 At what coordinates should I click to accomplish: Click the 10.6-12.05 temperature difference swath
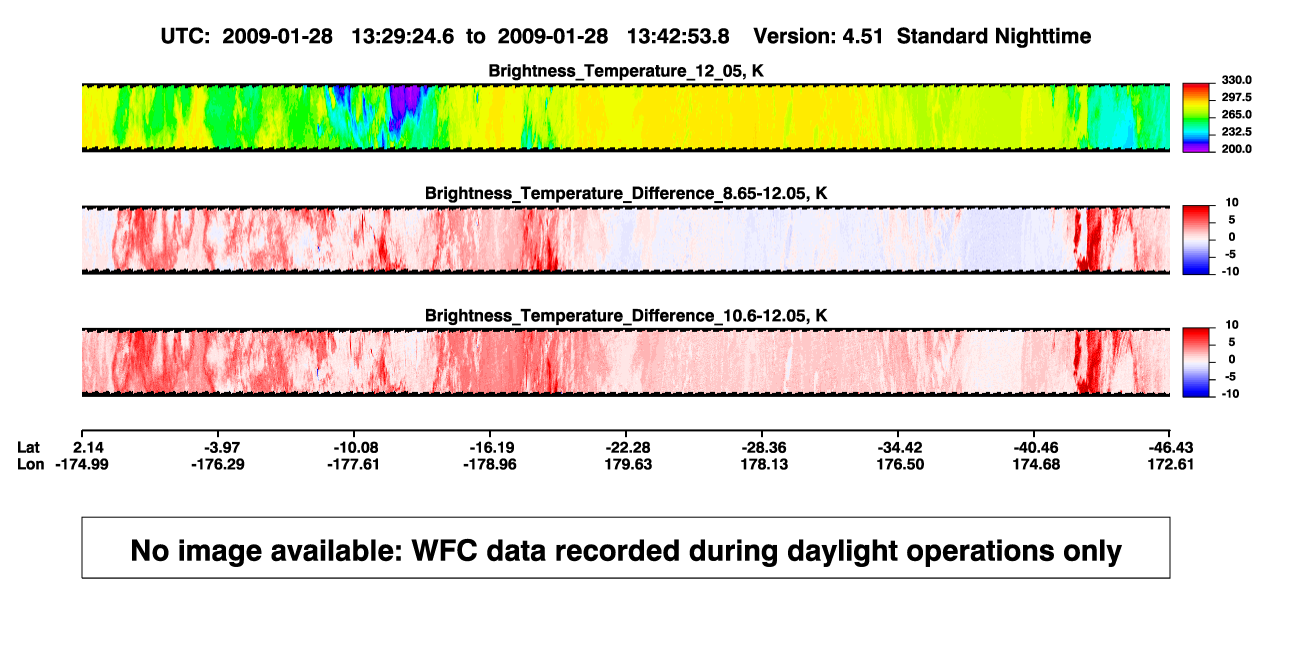pyautogui.click(x=626, y=362)
